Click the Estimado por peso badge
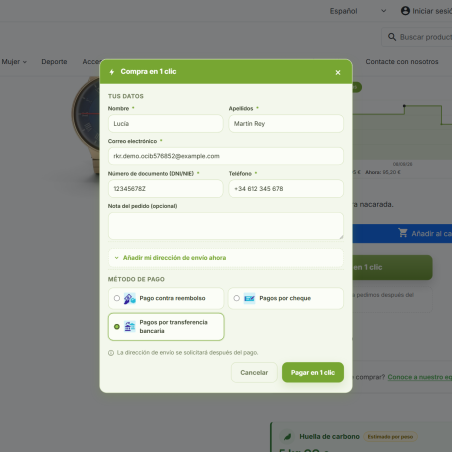This screenshot has height=452, width=452. (390, 437)
